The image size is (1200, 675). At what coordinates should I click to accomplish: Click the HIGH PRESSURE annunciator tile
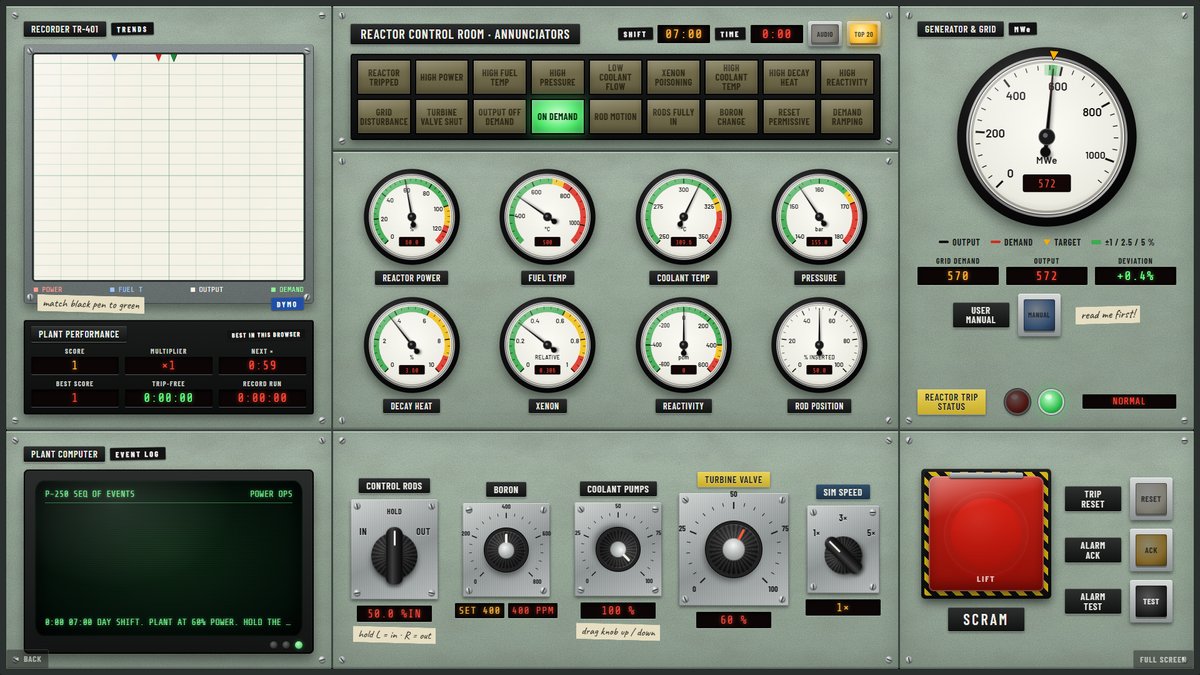(x=557, y=77)
